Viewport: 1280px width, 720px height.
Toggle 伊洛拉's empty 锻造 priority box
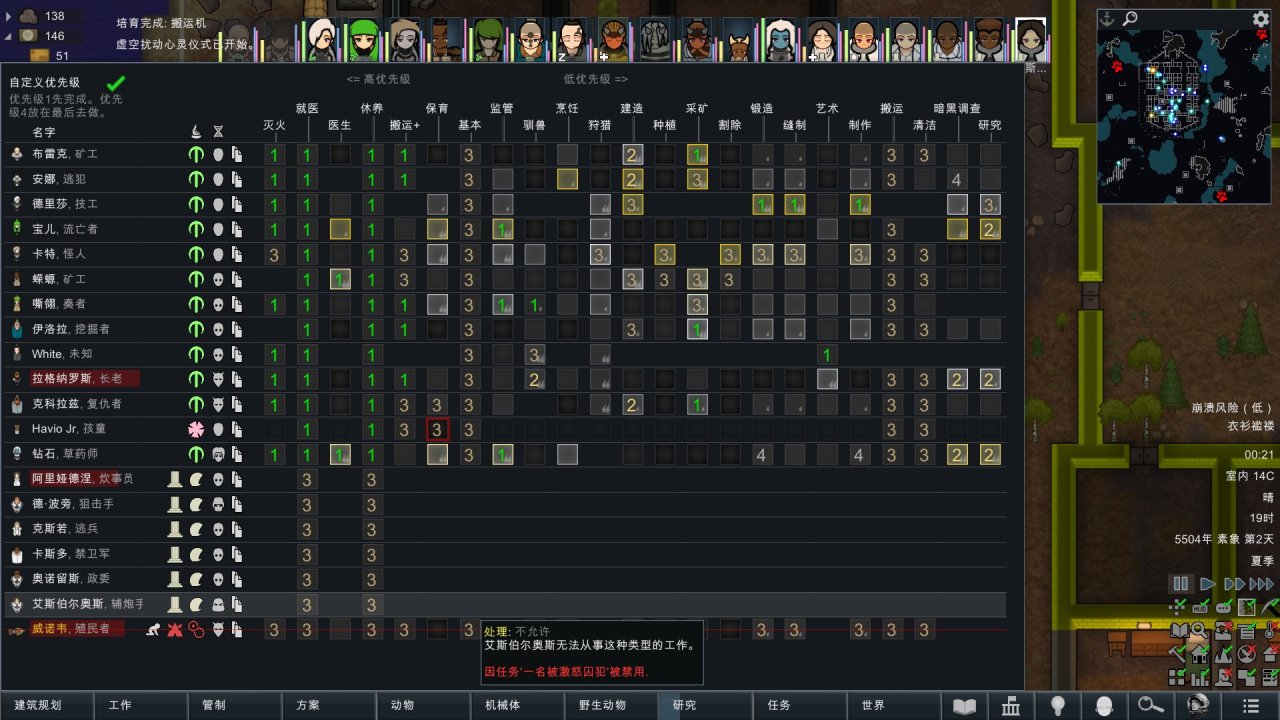click(762, 330)
